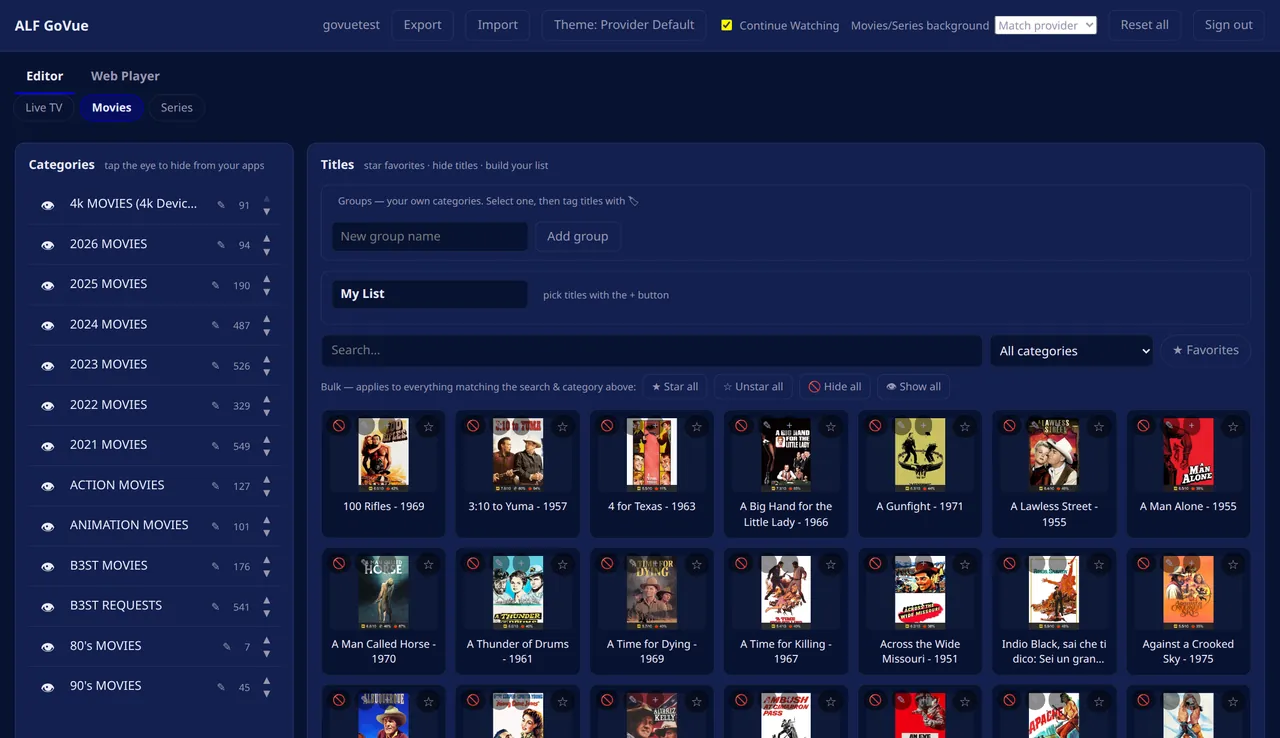Hide A Time for Killing - 1967

click(741, 564)
